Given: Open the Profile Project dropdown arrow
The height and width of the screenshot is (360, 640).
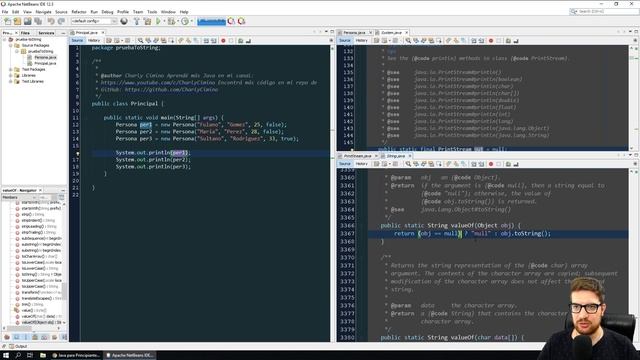Looking at the screenshot, I should [x=191, y=21].
